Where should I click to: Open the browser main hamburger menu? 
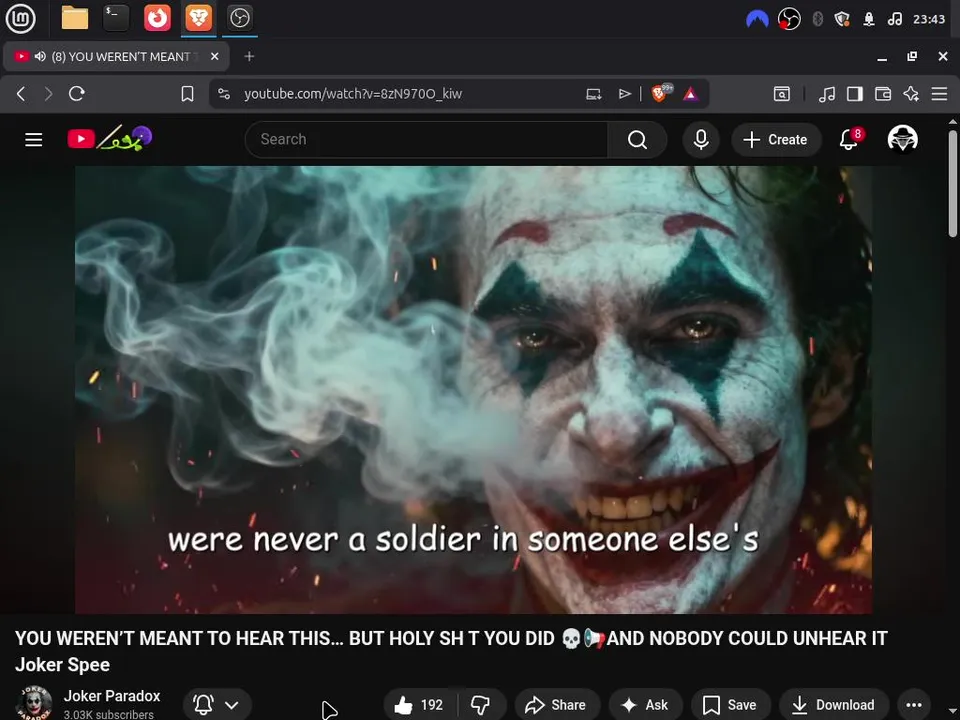tap(939, 94)
